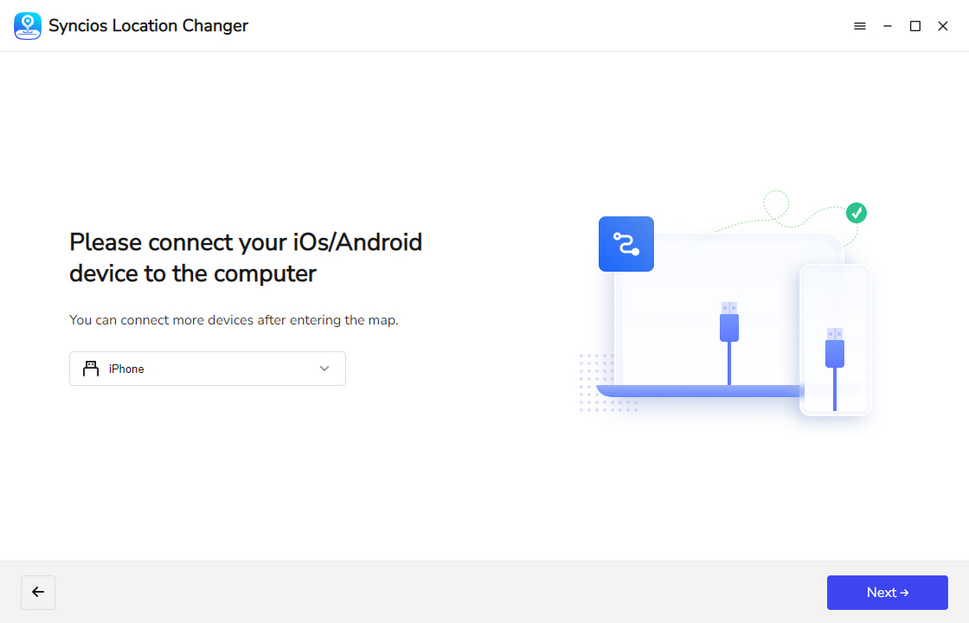The height and width of the screenshot is (623, 969).
Task: Go back using the left arrow button
Action: point(38,592)
